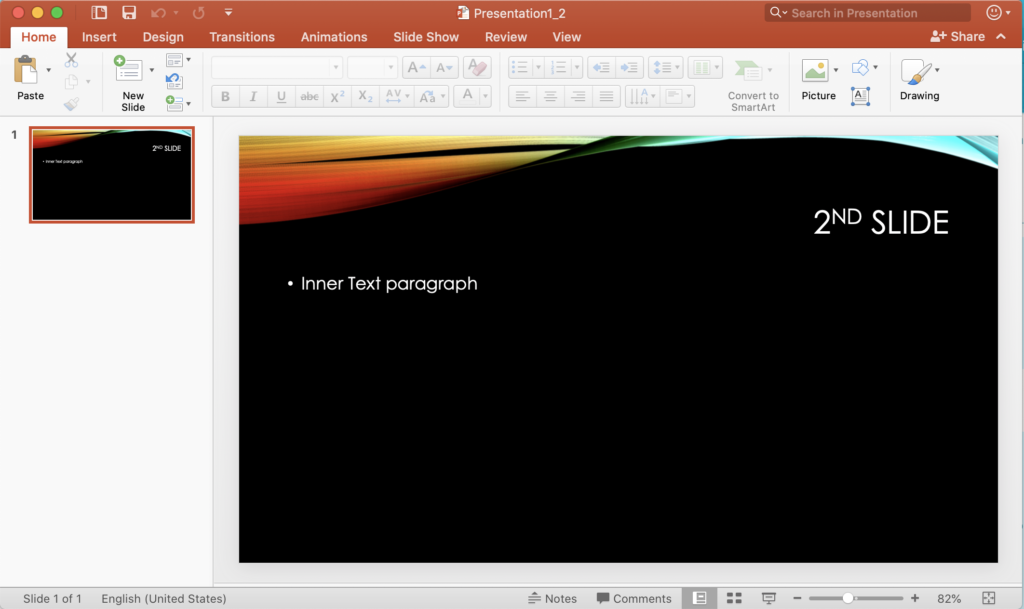Open the Paste options arrow
The height and width of the screenshot is (609, 1024).
pyautogui.click(x=48, y=70)
